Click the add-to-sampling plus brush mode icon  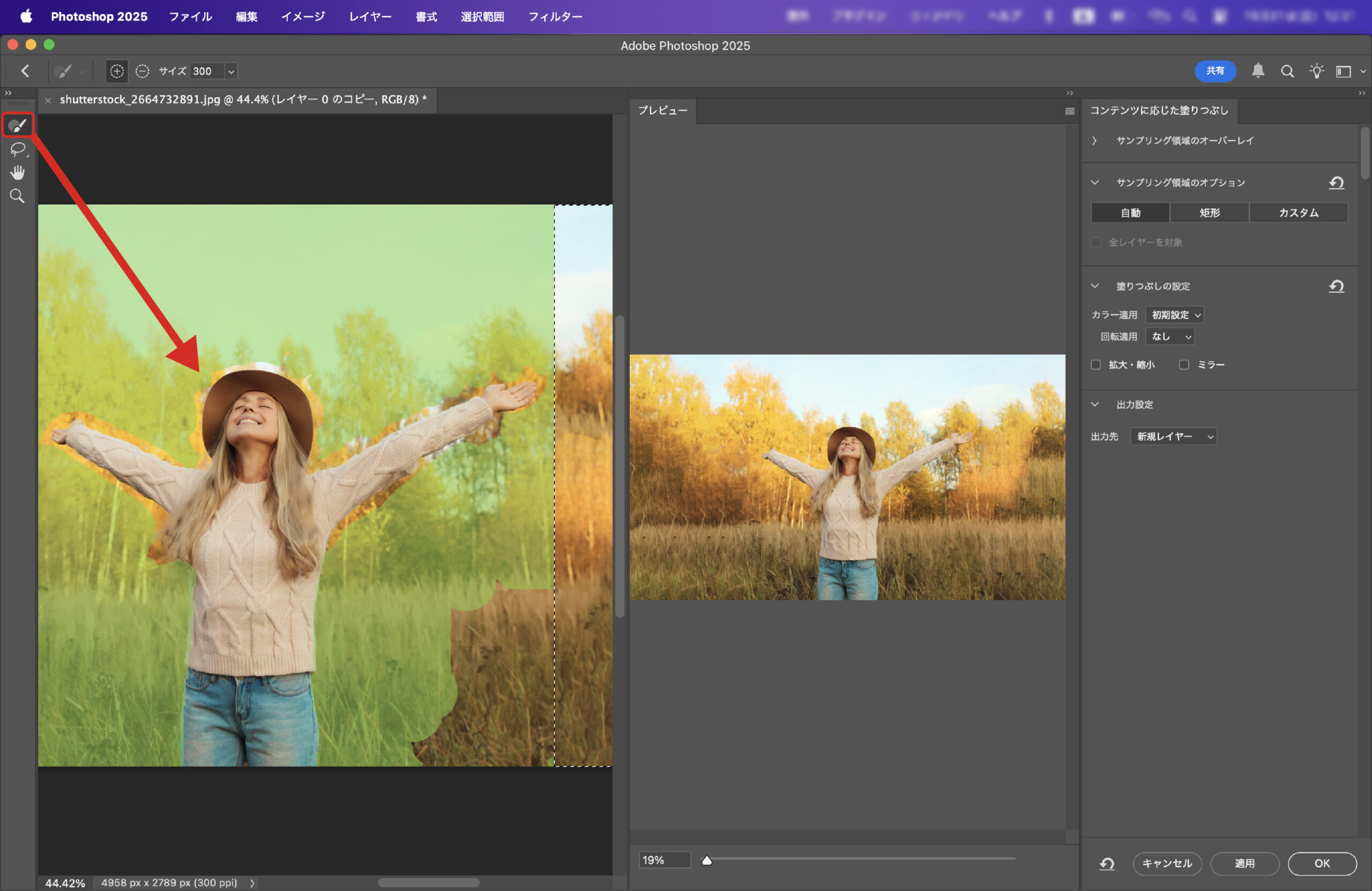click(116, 71)
